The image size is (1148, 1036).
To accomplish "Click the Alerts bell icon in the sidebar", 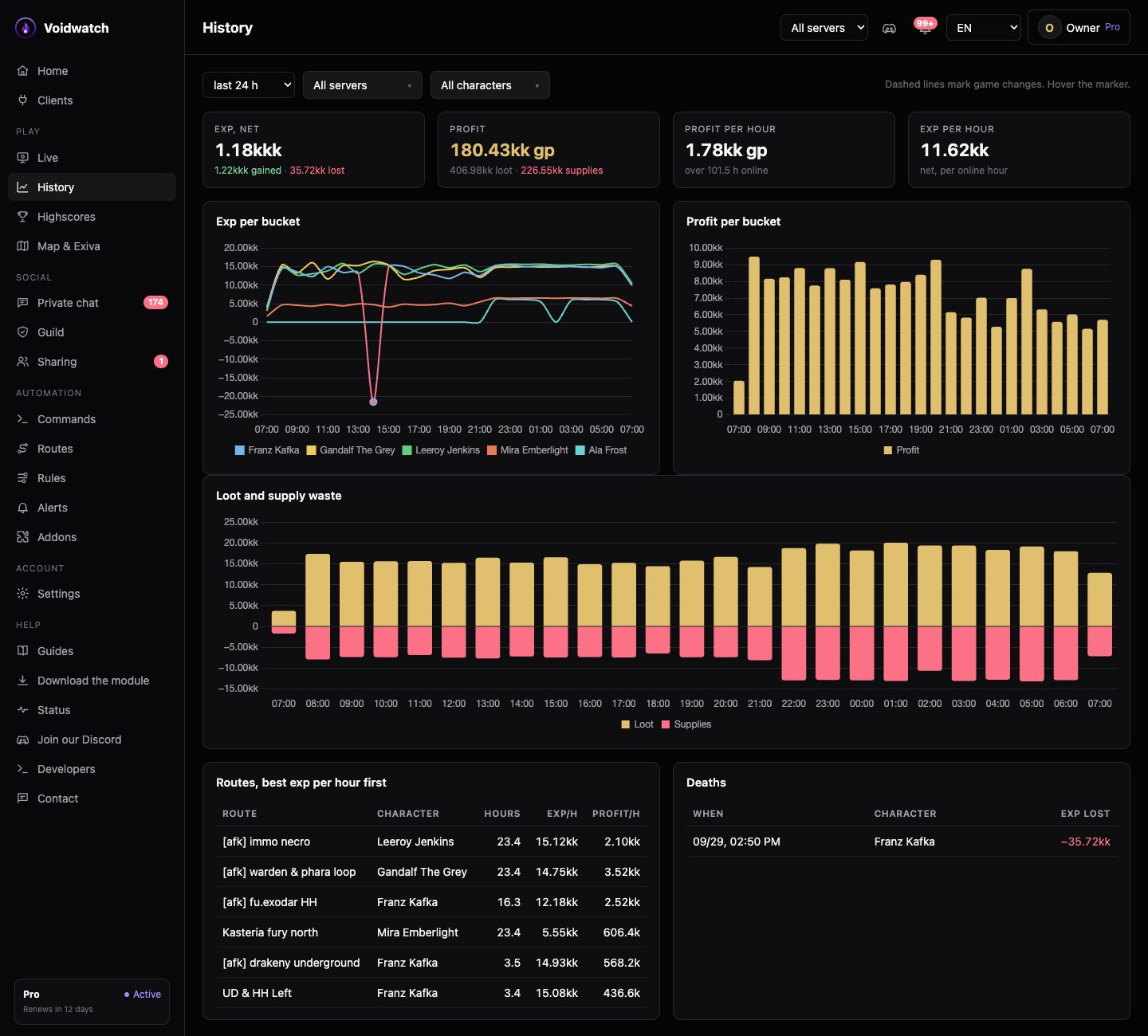I will (22, 508).
